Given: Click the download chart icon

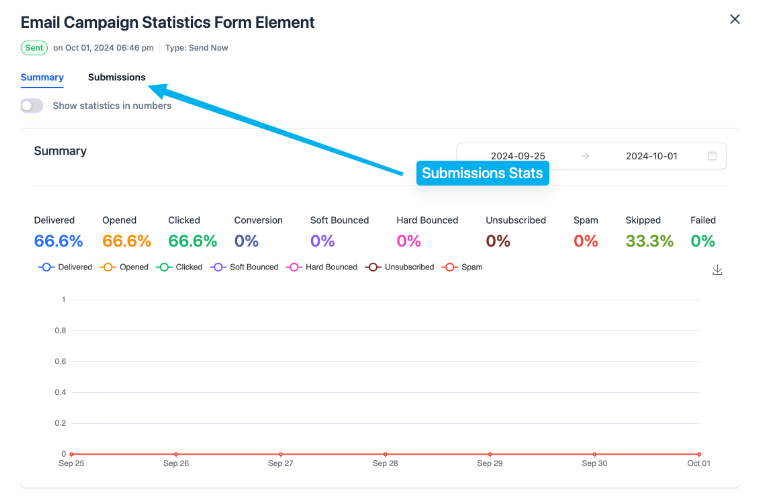Looking at the screenshot, I should click(717, 270).
